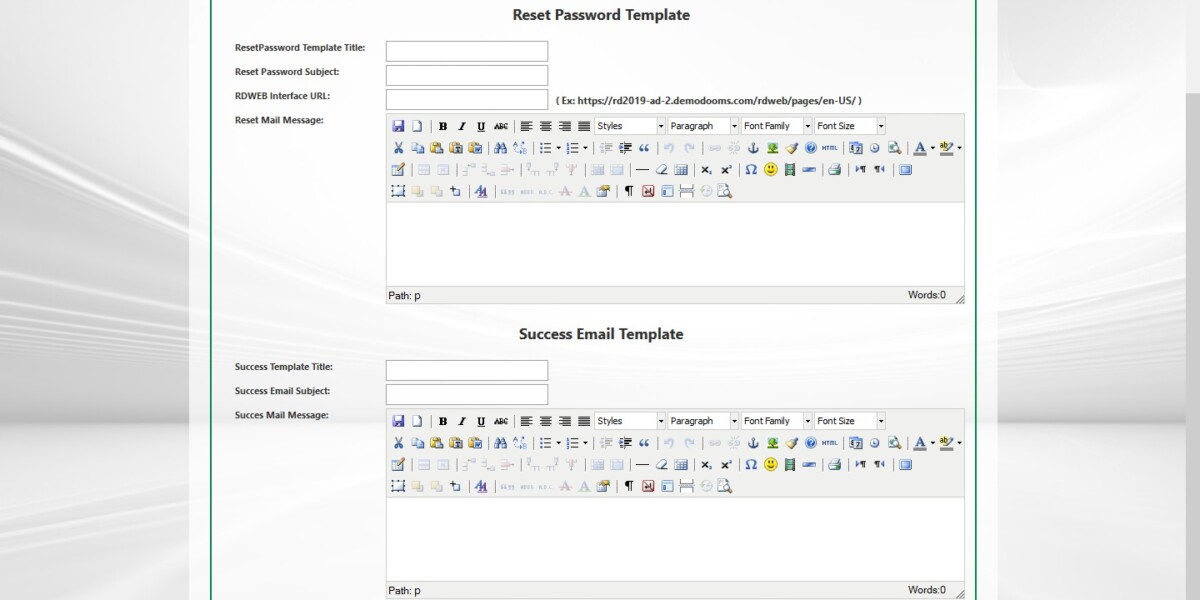Toggle bold formatting in the Reset Mail editor
Image resolution: width=1200 pixels, height=600 pixels.
pyautogui.click(x=442, y=126)
